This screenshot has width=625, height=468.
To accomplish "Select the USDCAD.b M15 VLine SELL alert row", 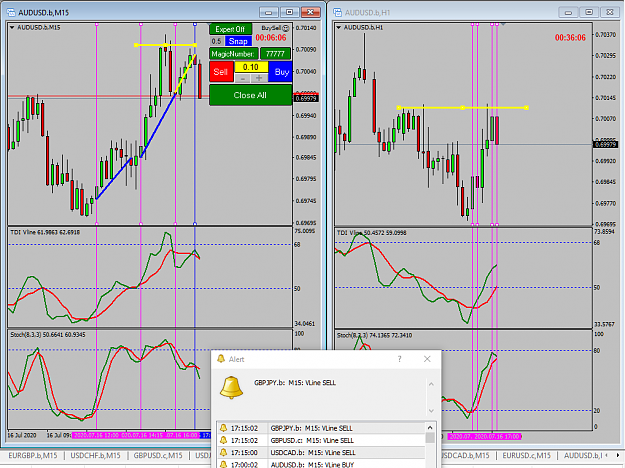I will click(x=321, y=452).
